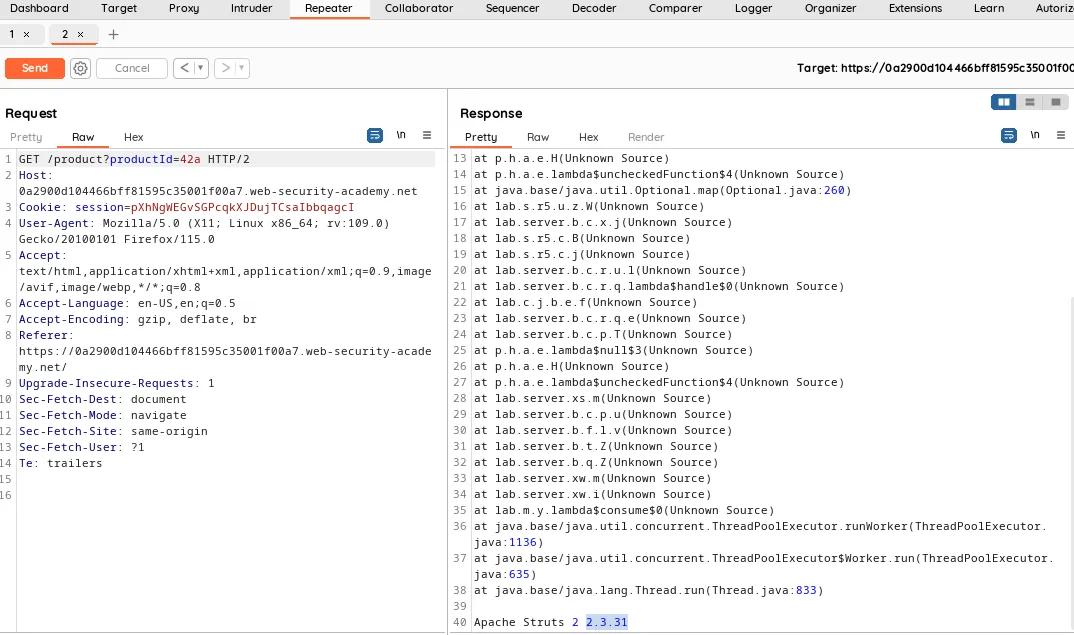The height and width of the screenshot is (635, 1074).
Task: Click the Accept-Encoding header line
Action: click(138, 319)
